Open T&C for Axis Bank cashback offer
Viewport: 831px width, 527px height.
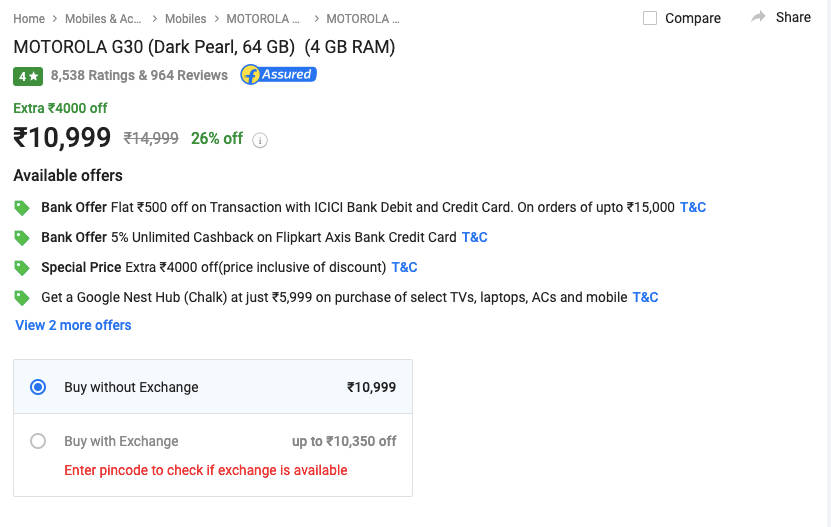474,237
